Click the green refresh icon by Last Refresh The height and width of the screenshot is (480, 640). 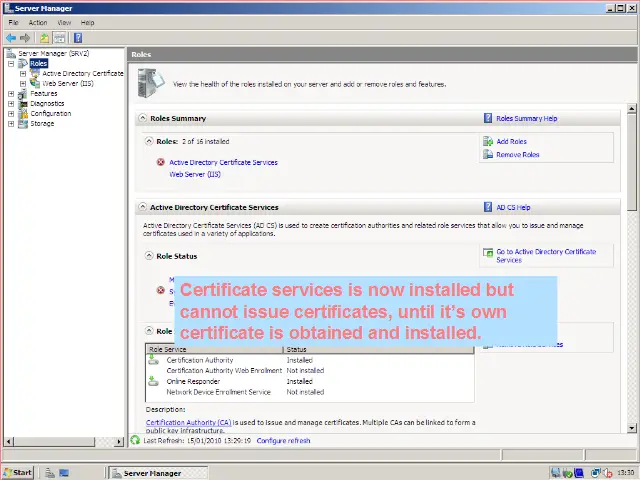click(x=135, y=440)
